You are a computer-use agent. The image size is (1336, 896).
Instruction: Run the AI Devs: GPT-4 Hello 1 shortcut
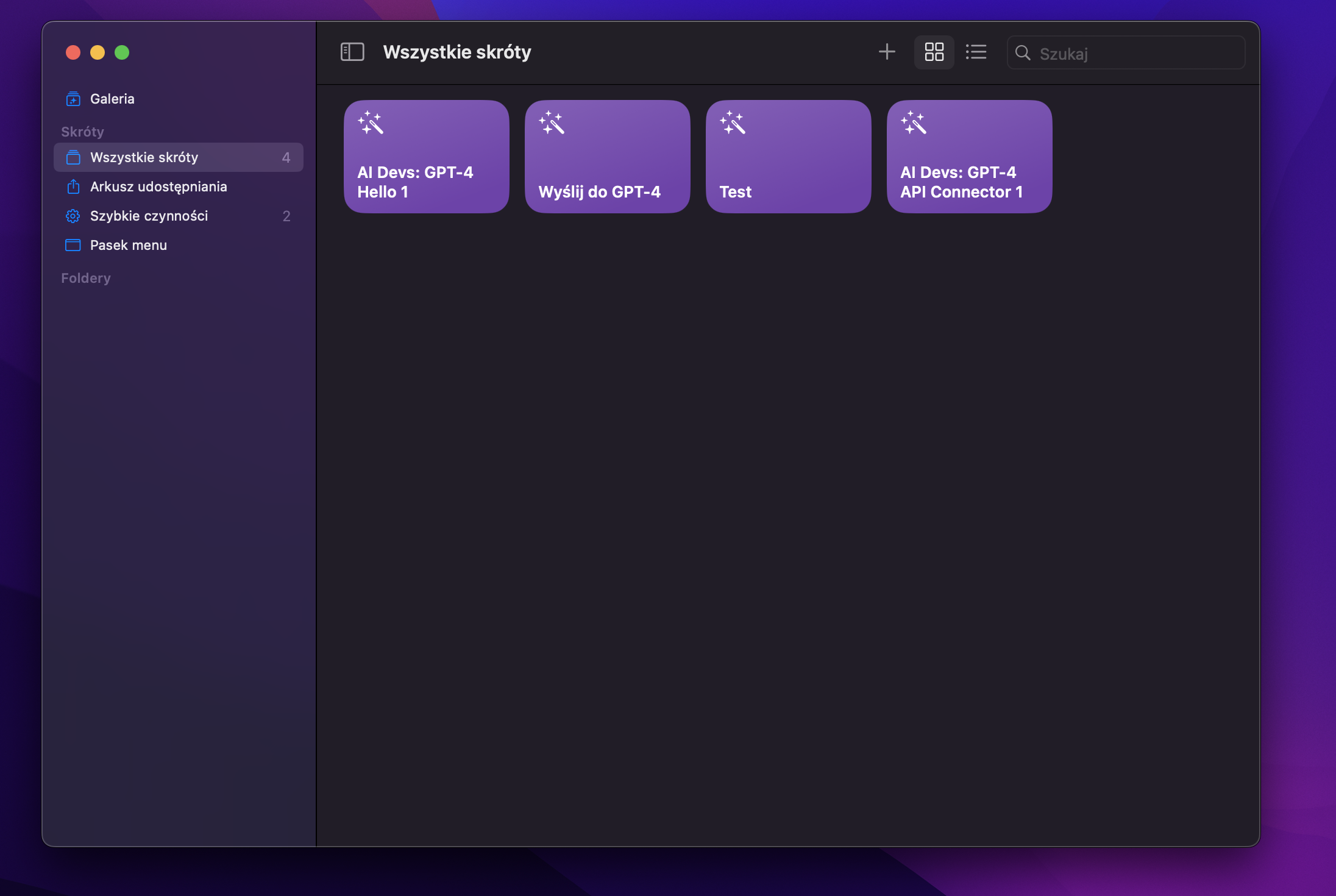coord(426,157)
